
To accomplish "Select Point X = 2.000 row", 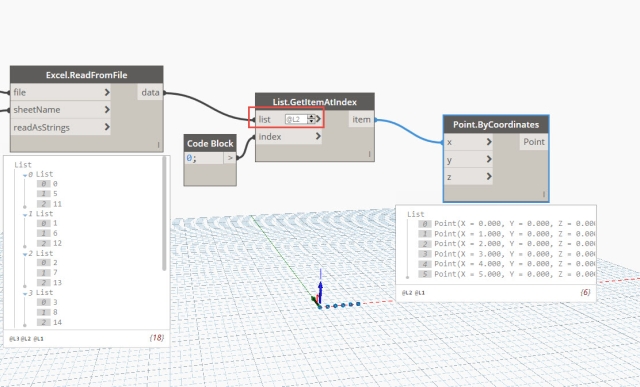I will point(506,244).
